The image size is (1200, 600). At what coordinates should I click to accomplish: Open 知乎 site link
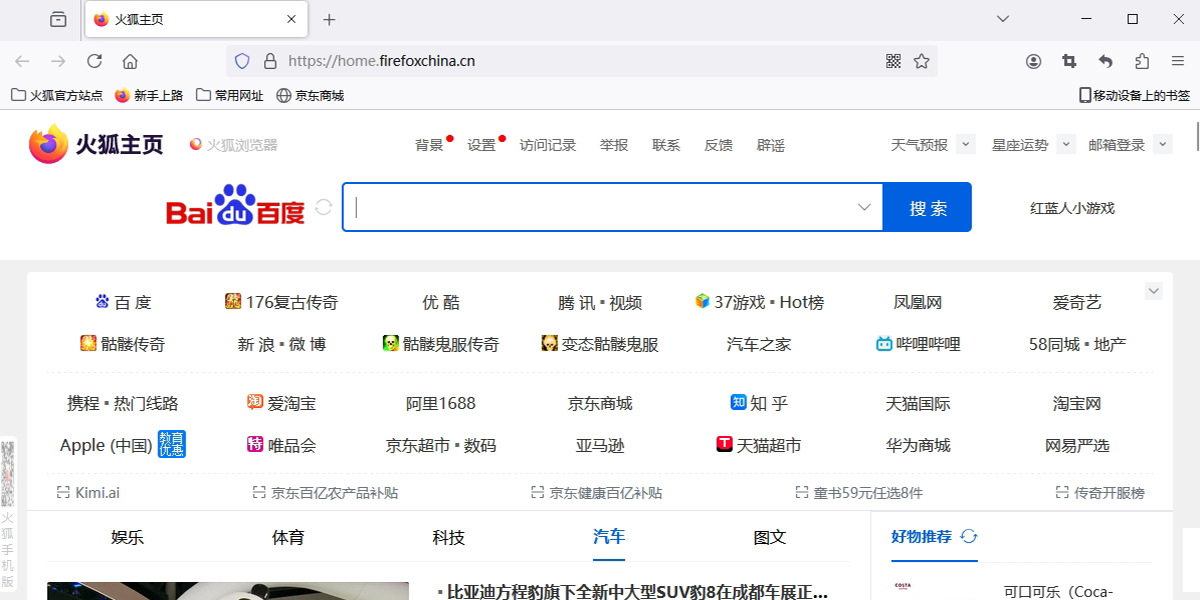(759, 403)
